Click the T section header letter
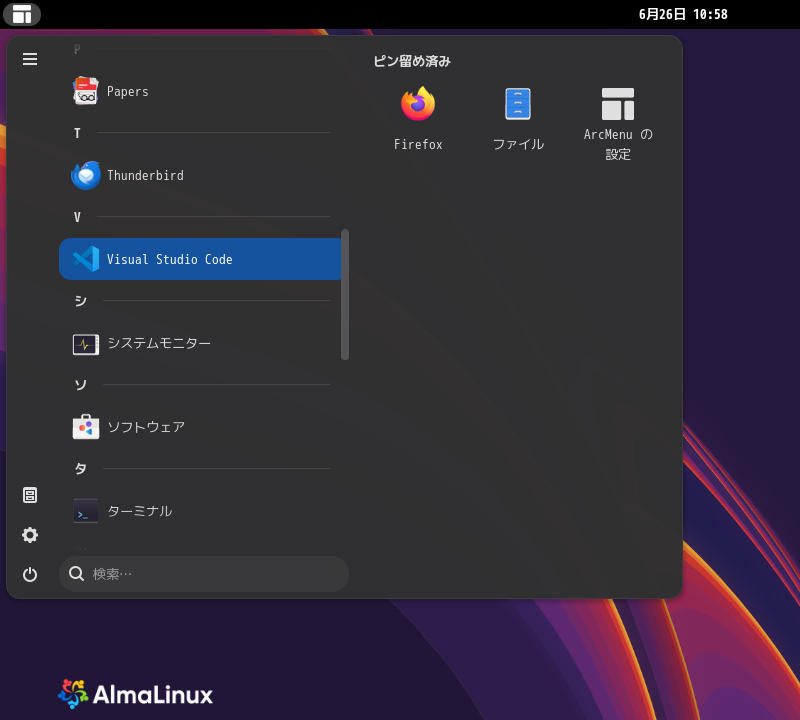The width and height of the screenshot is (800, 720). [77, 134]
